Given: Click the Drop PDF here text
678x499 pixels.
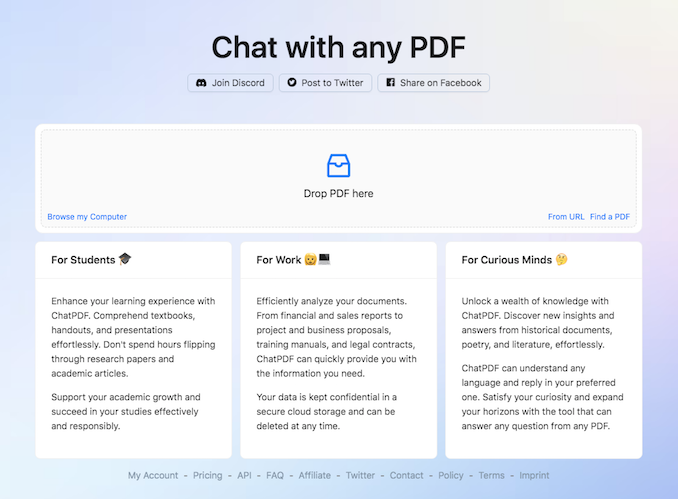Looking at the screenshot, I should click(338, 193).
